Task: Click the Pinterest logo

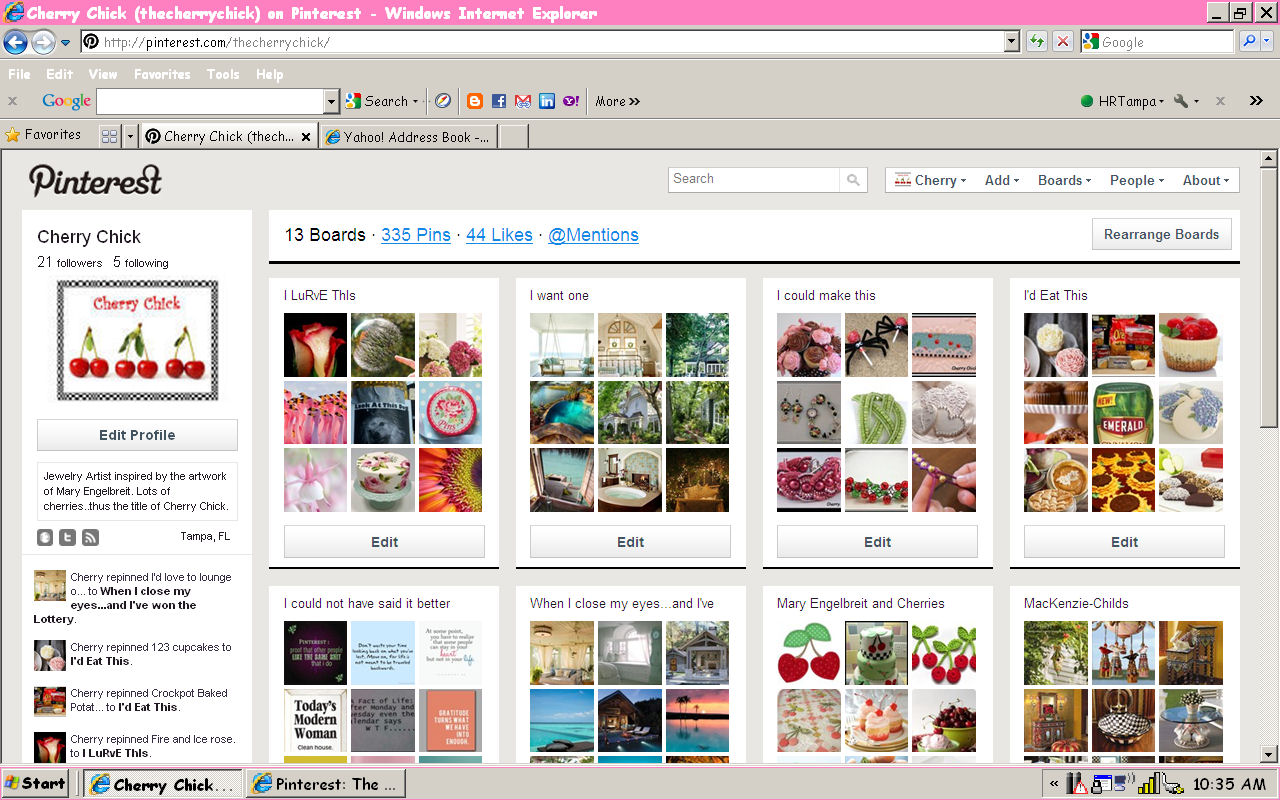Action: (x=95, y=180)
